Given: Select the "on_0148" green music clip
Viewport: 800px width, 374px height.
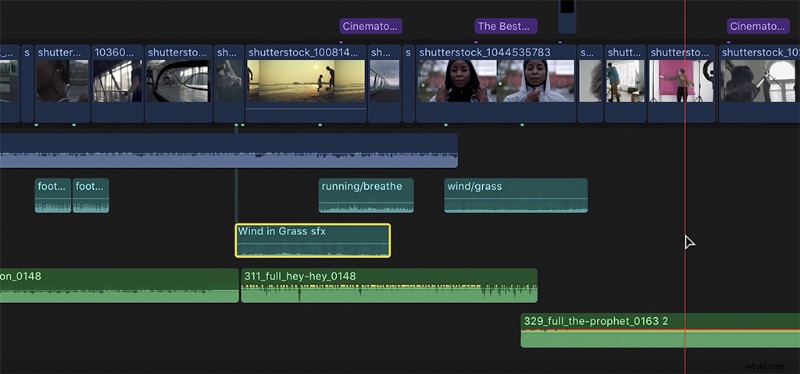Looking at the screenshot, I should 119,285.
